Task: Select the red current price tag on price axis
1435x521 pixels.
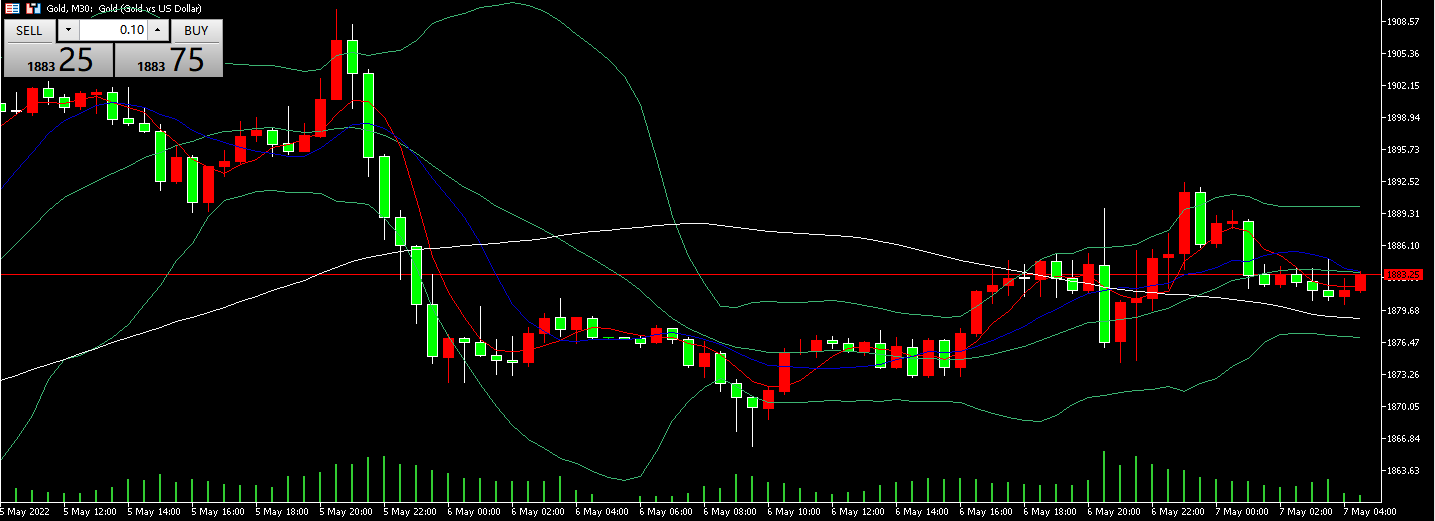Action: click(1404, 275)
